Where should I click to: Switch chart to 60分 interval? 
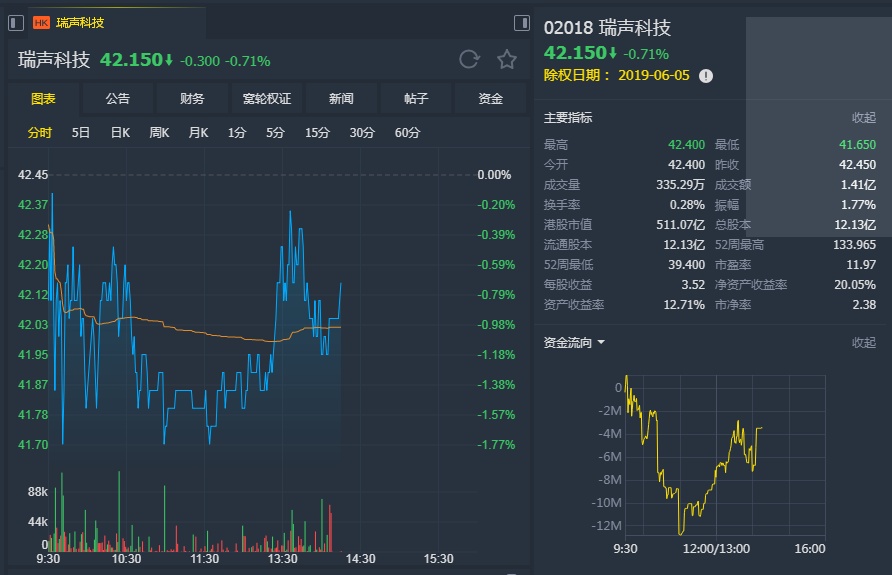[x=407, y=133]
